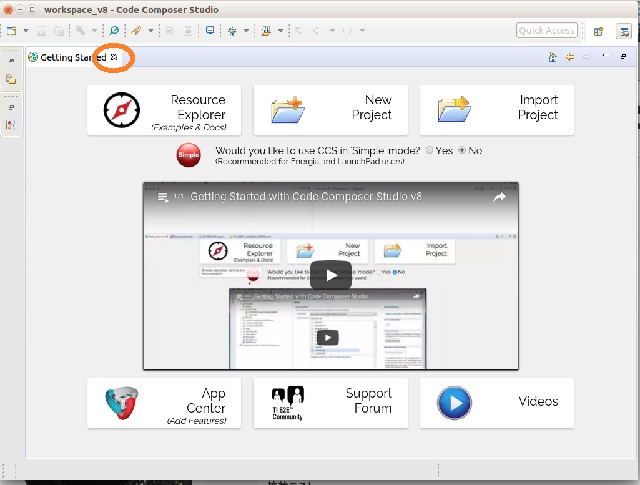Click the red Simple mode button
This screenshot has height=485, width=640.
click(x=189, y=155)
